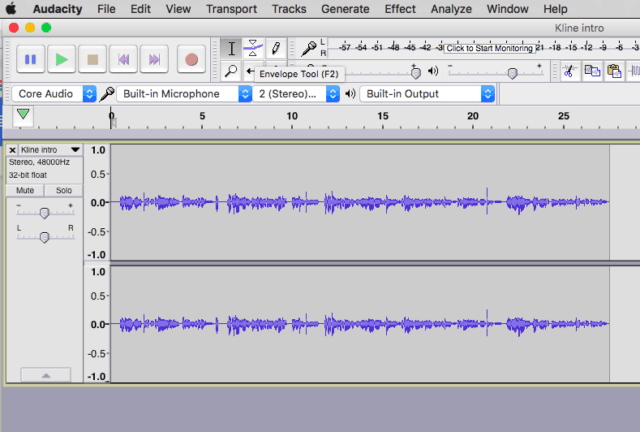This screenshot has width=640, height=432.
Task: Open the 2 (Stereo) channels dropdown
Action: click(296, 94)
